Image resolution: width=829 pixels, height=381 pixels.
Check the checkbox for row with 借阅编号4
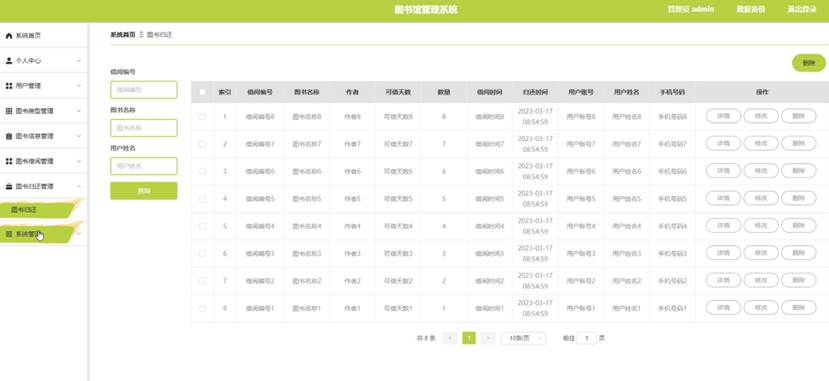(202, 226)
